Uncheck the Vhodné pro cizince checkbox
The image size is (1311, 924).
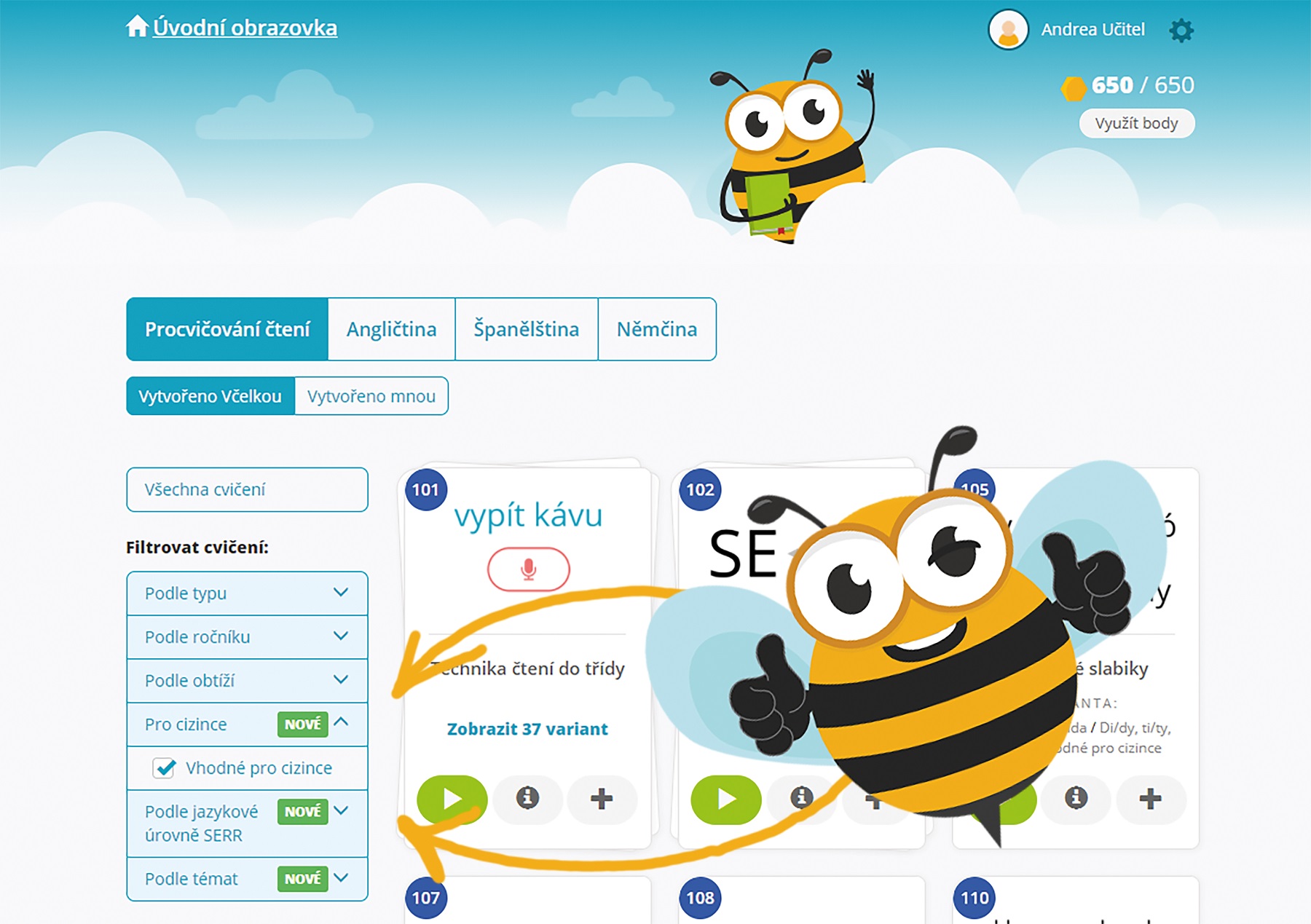(164, 768)
